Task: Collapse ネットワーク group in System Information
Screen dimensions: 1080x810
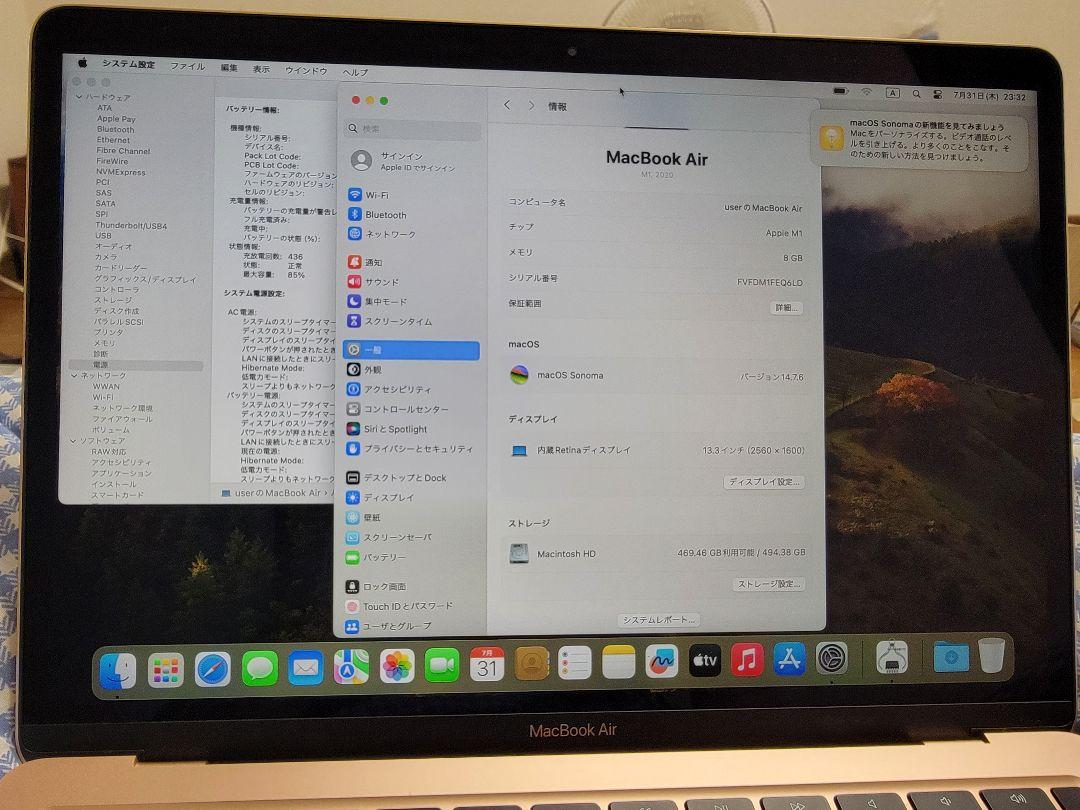Action: [x=74, y=375]
